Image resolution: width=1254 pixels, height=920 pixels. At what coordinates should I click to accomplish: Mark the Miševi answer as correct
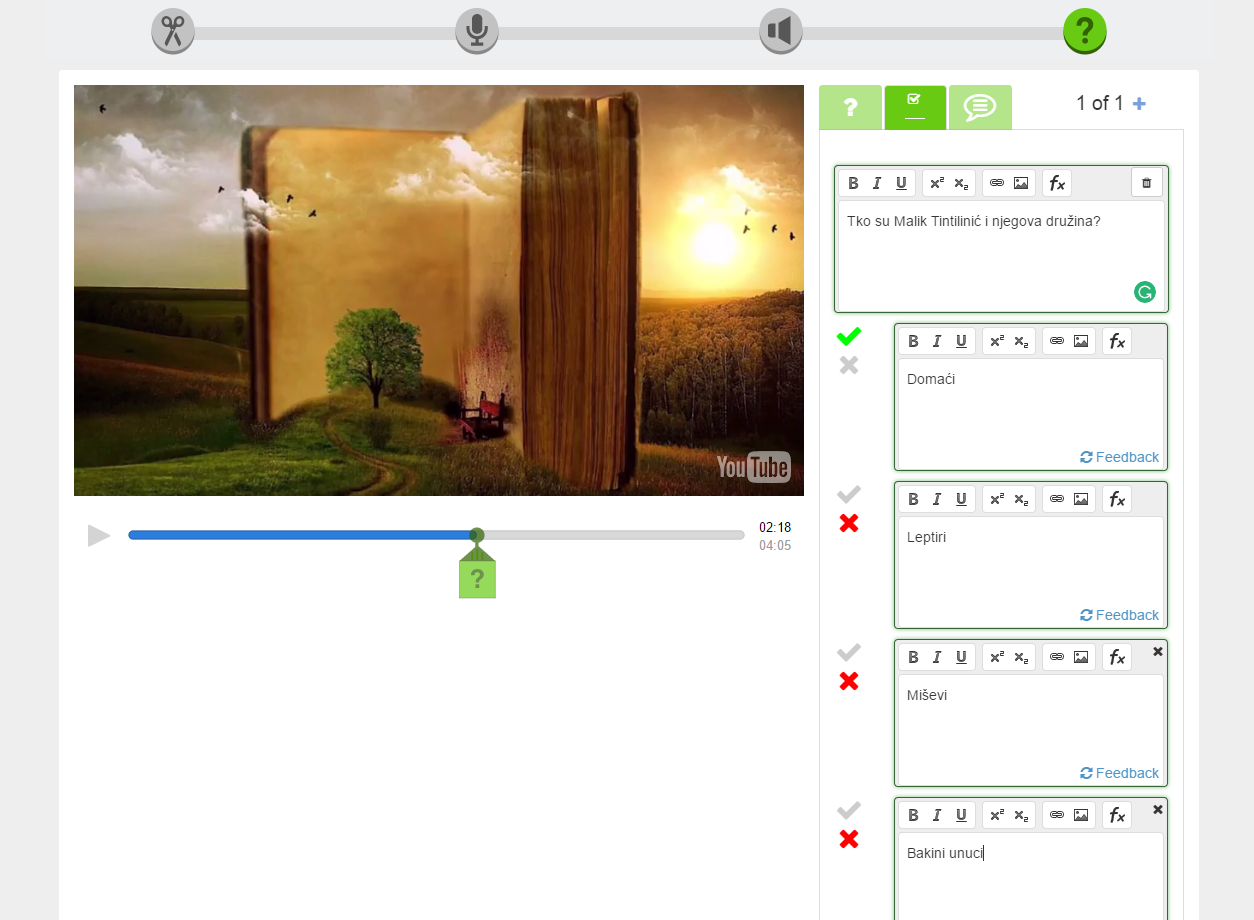click(849, 652)
